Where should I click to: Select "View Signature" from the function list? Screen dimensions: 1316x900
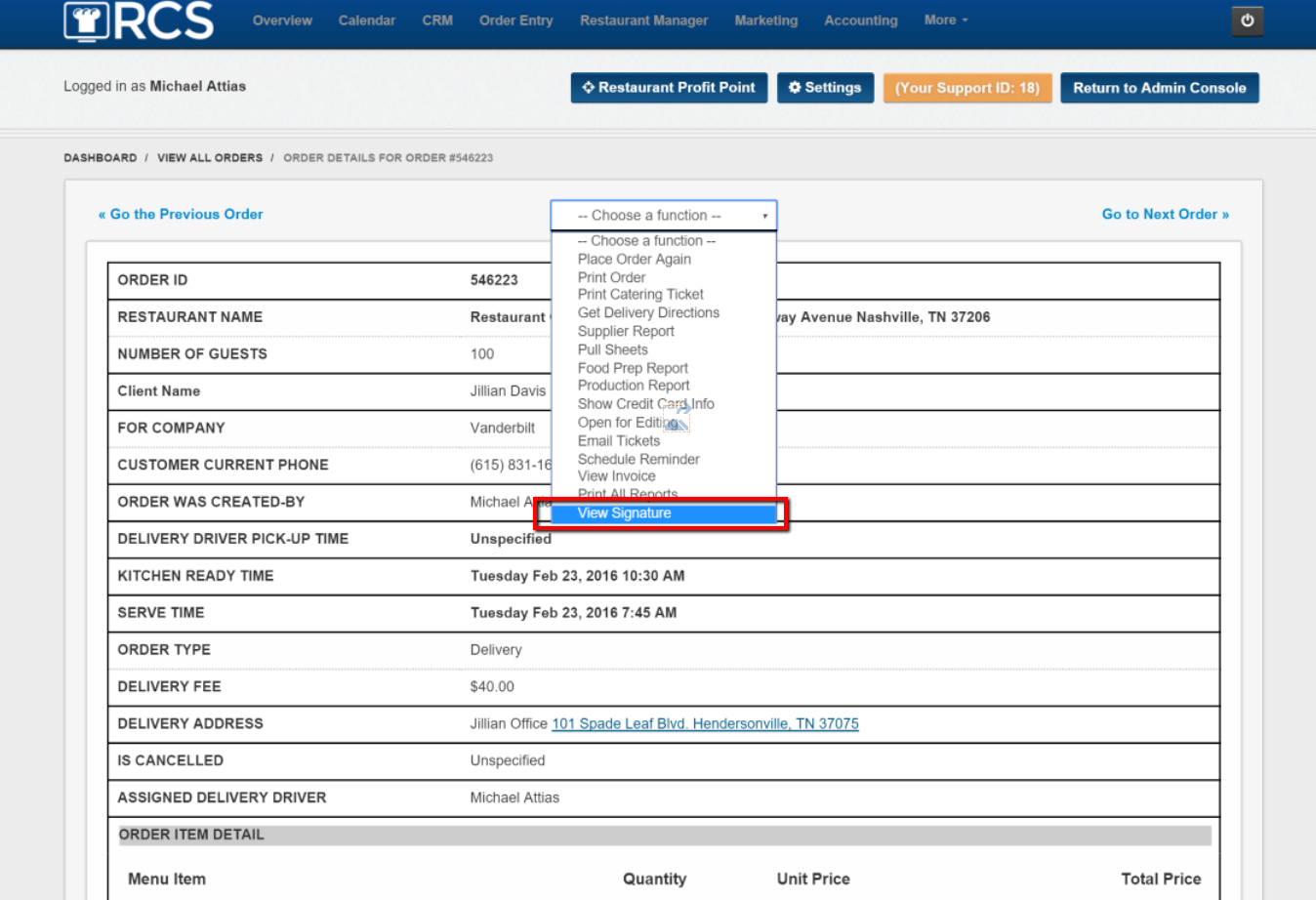624,512
